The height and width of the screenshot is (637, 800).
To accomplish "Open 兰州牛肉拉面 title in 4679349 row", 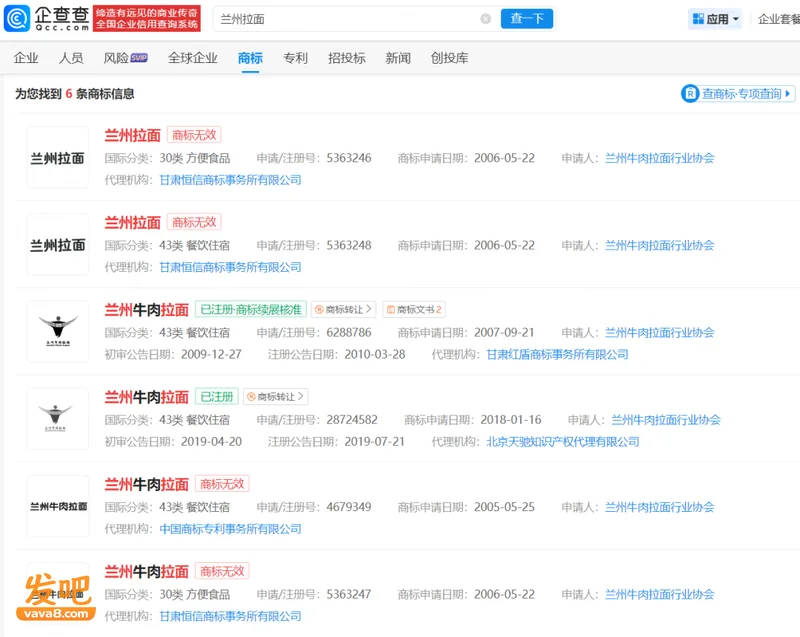I will tap(146, 484).
